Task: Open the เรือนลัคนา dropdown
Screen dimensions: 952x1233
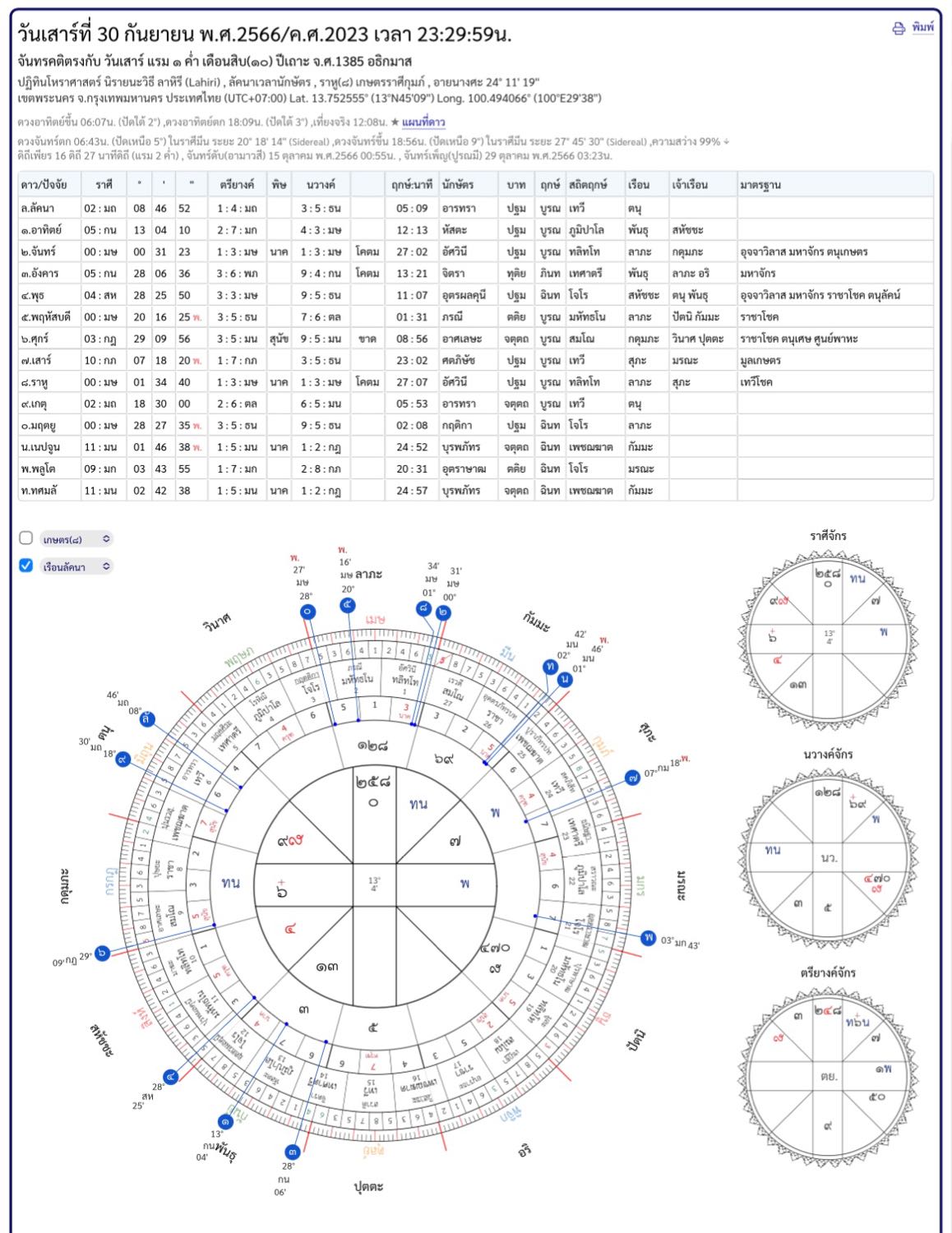Action: (76, 566)
